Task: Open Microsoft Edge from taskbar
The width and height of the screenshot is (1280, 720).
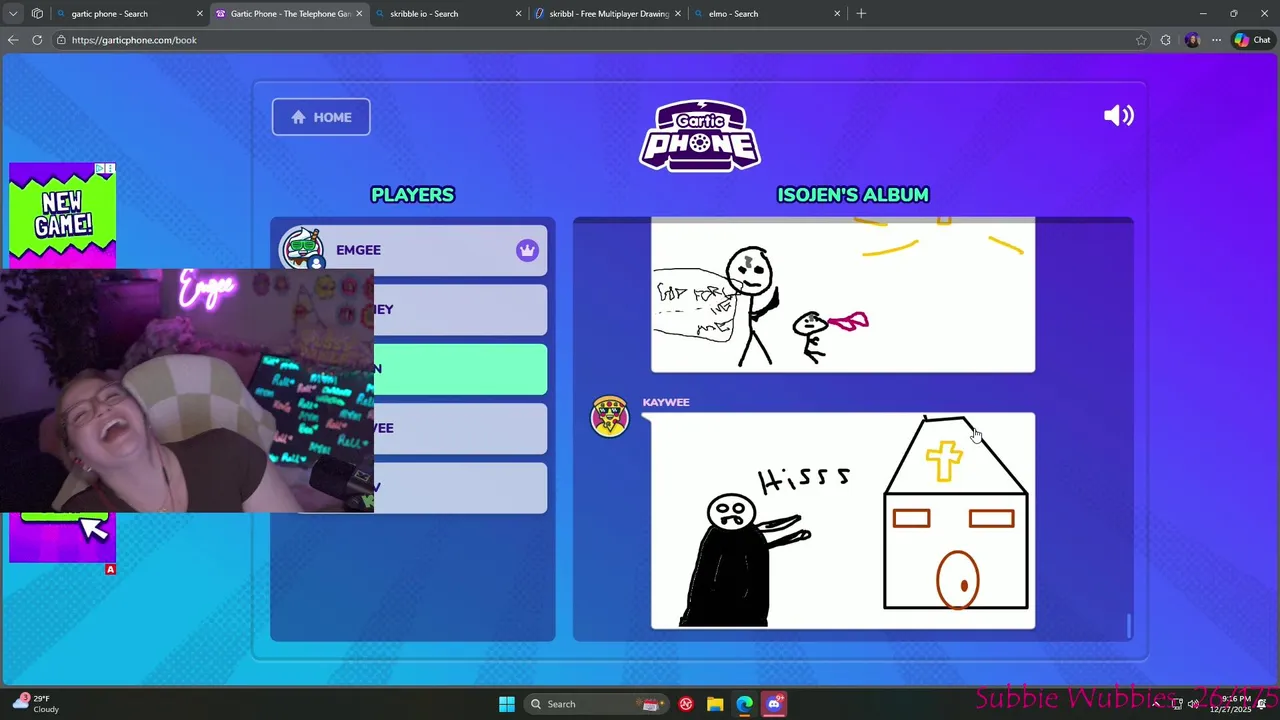Action: [744, 704]
